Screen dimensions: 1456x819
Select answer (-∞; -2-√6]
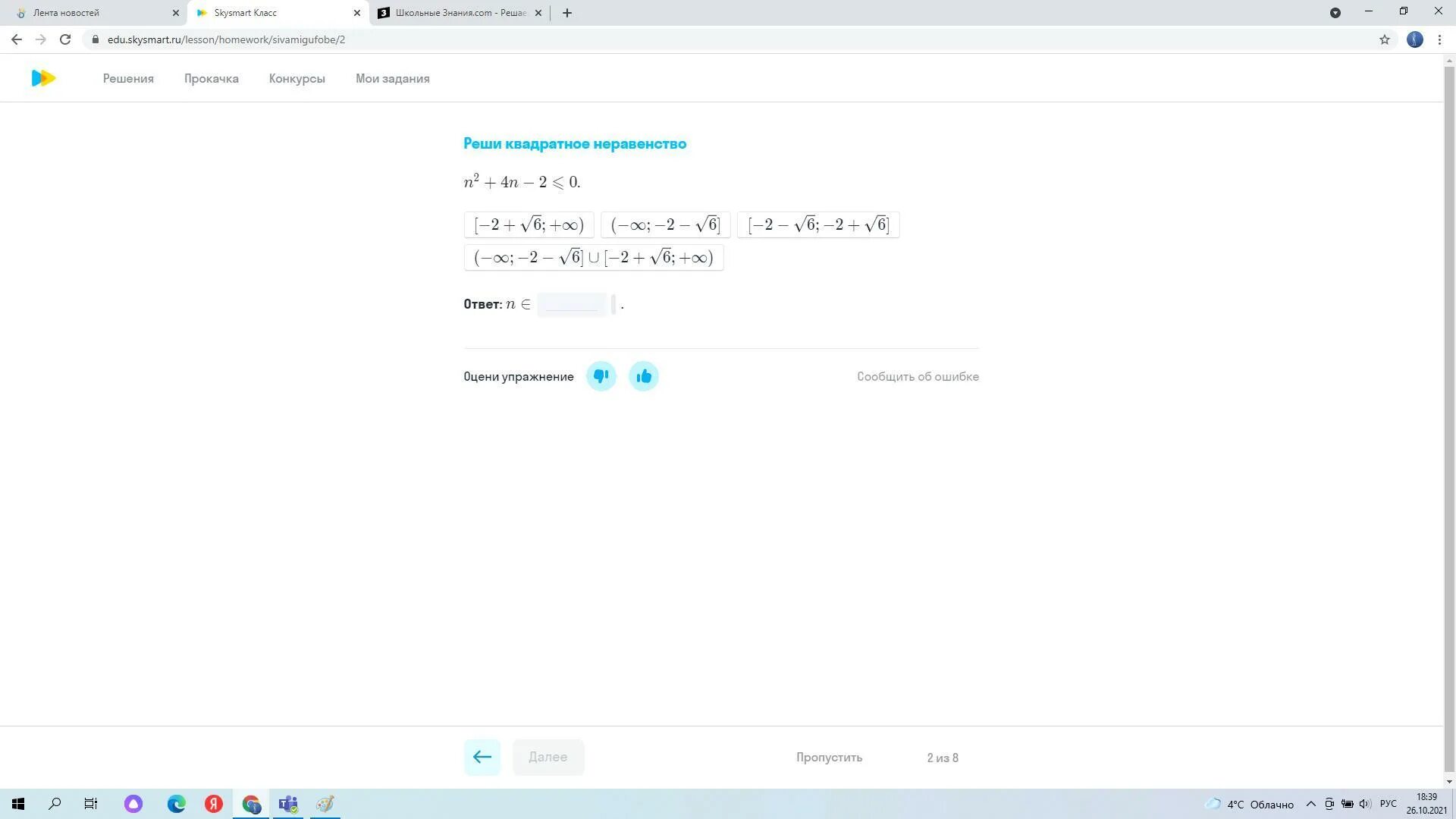665,224
